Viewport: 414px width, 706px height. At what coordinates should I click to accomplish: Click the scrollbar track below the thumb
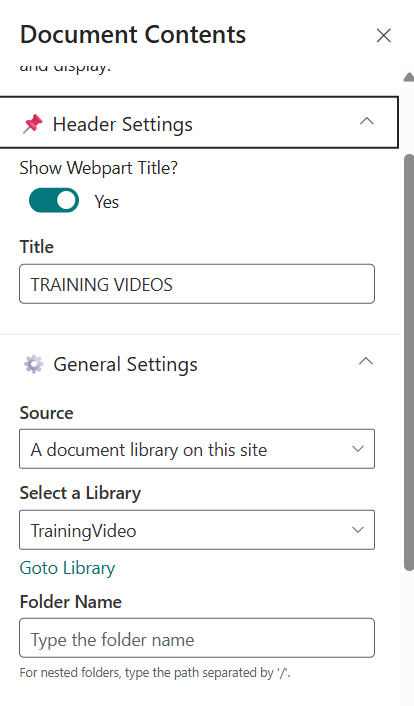[409, 637]
